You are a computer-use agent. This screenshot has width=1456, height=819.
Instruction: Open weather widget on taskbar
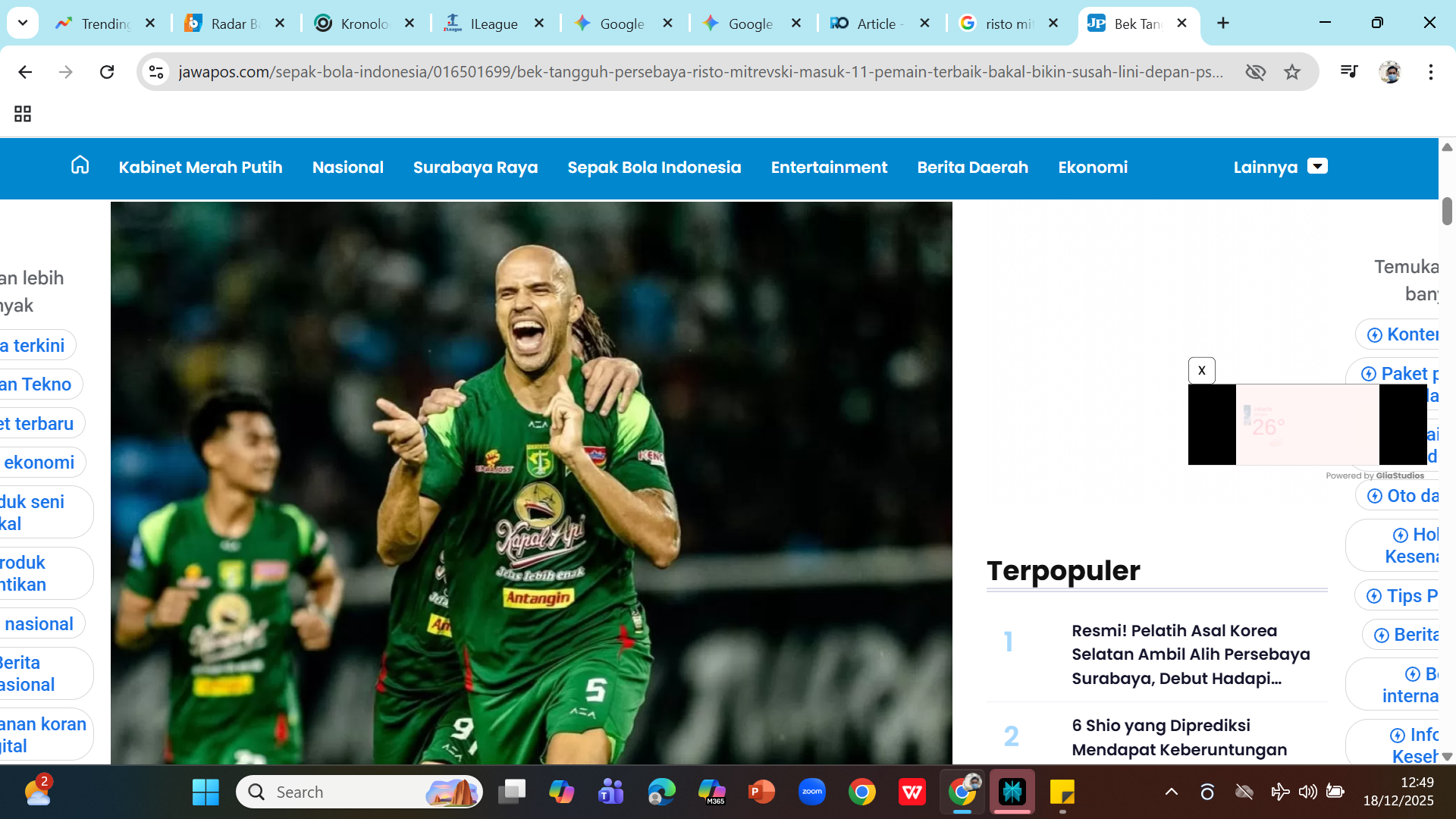38,791
